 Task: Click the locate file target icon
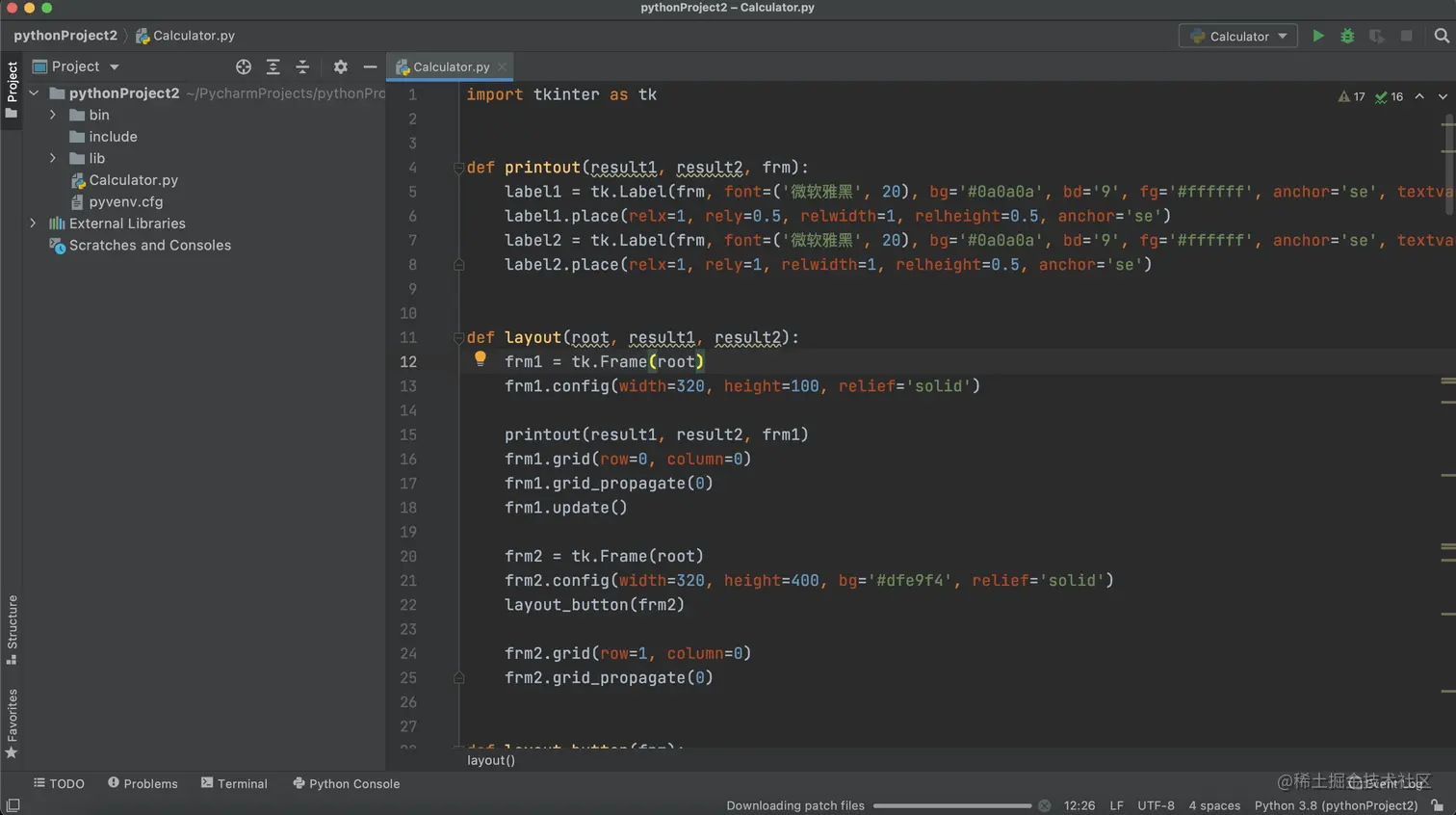(244, 66)
